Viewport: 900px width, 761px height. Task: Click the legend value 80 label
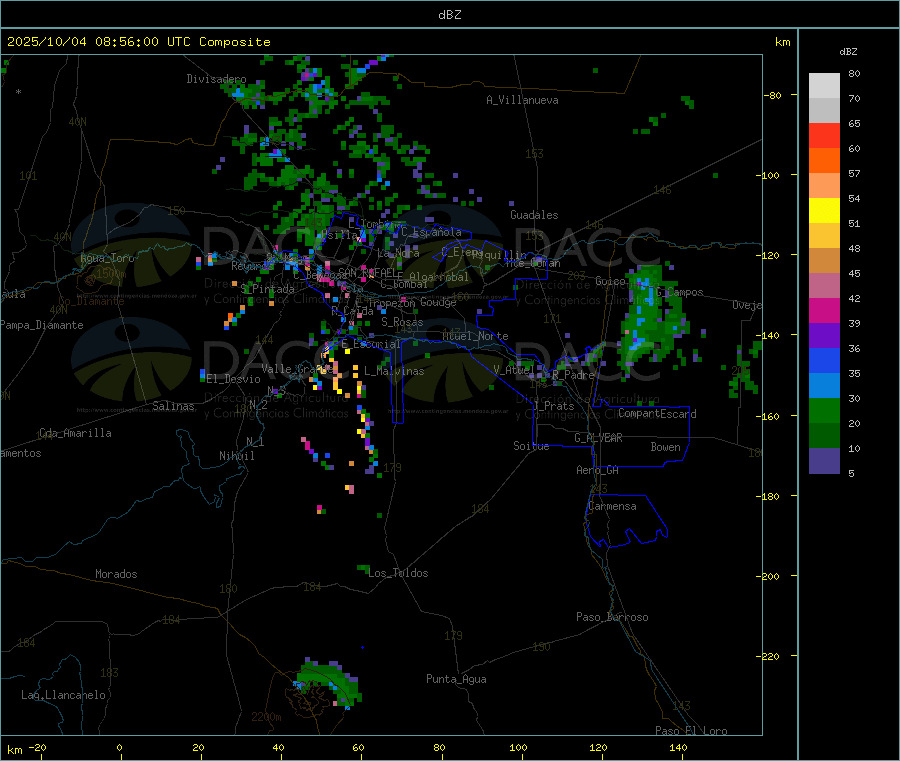pos(854,73)
